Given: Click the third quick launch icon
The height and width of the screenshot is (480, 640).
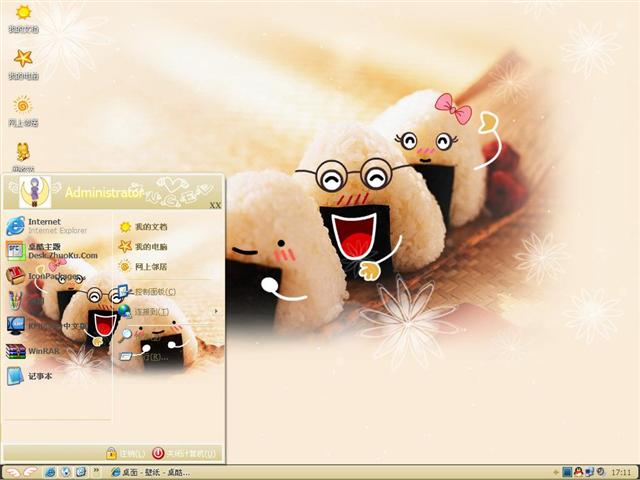Looking at the screenshot, I should [x=81, y=472].
